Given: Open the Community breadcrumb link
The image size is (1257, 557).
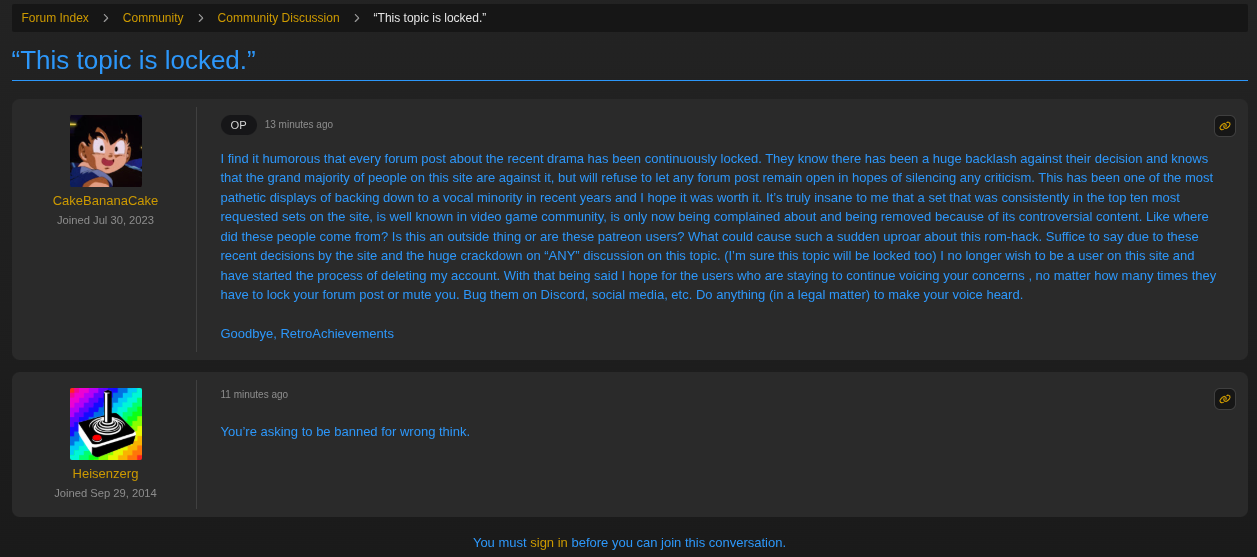Looking at the screenshot, I should click(153, 18).
